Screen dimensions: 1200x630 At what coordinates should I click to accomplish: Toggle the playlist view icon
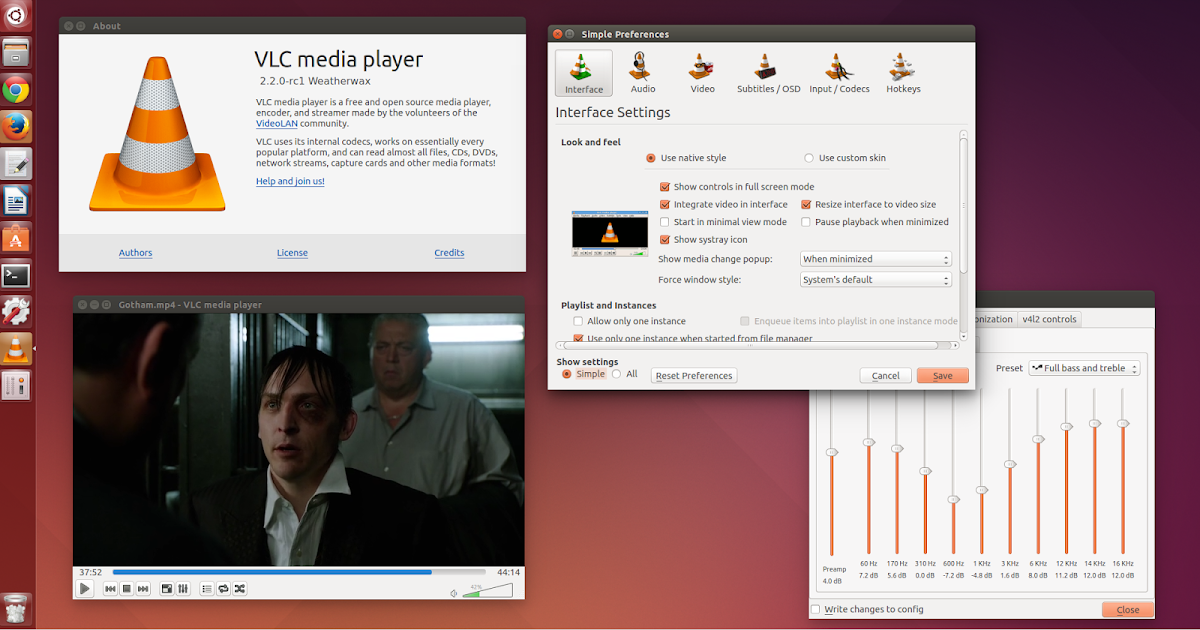(x=207, y=589)
